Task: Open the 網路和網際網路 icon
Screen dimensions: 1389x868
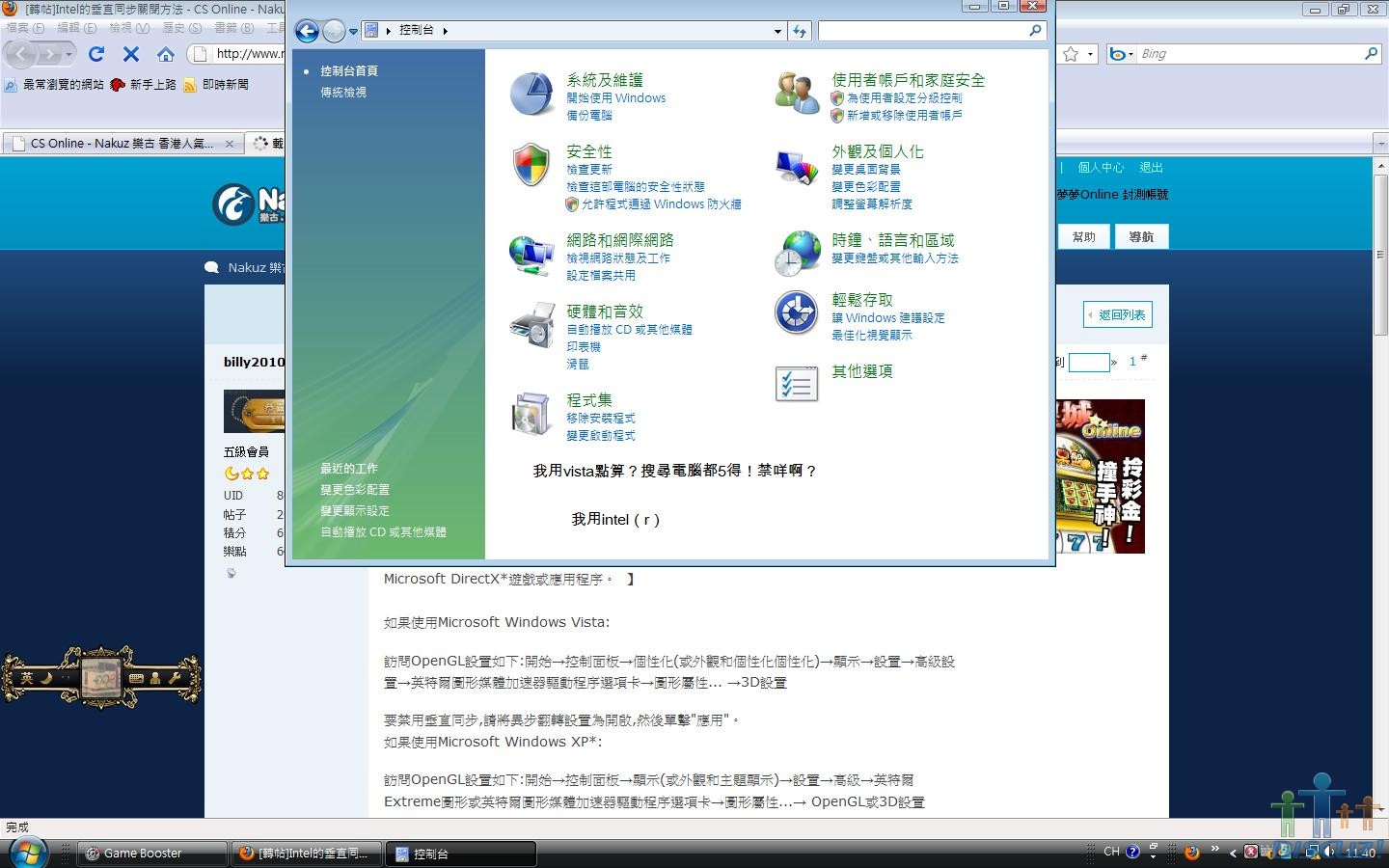Action: pyautogui.click(x=531, y=255)
